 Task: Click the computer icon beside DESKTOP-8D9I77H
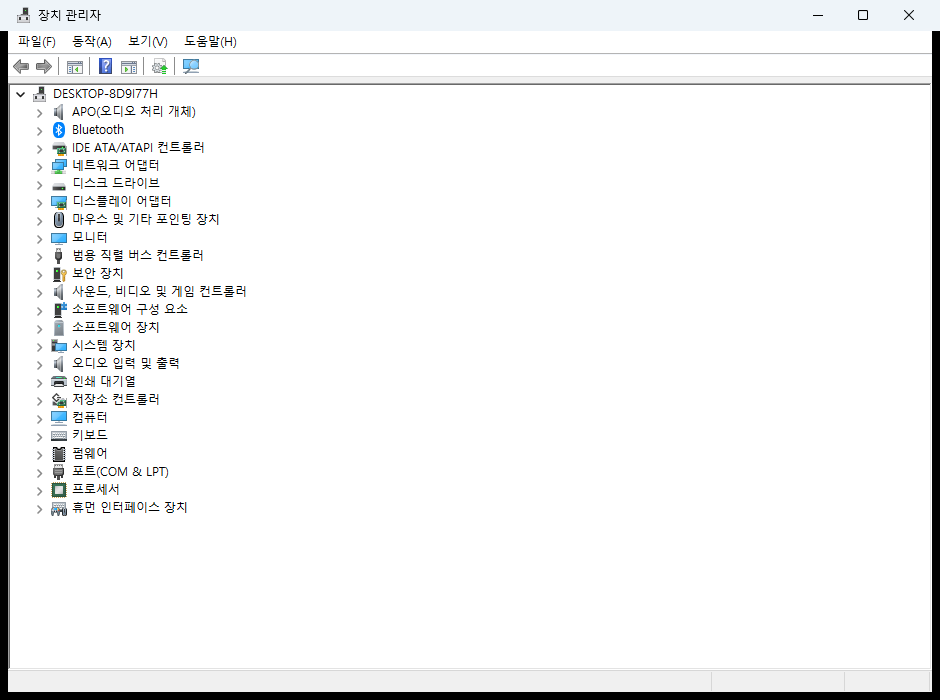(x=40, y=93)
